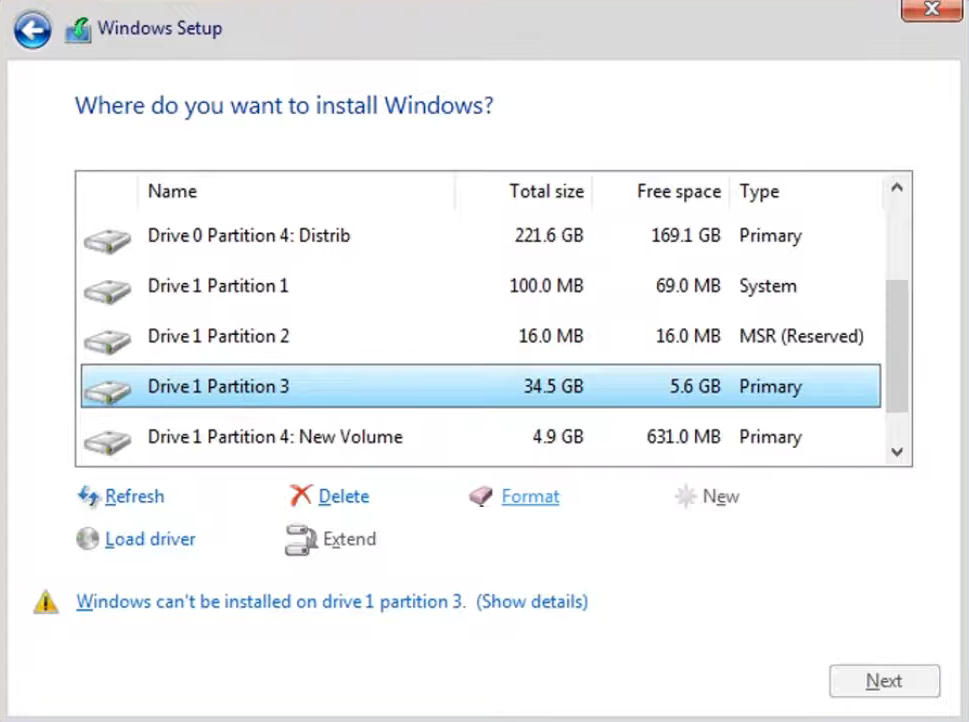This screenshot has width=969, height=722.
Task: Click the 34.5 GB total size cell
Action: (554, 386)
